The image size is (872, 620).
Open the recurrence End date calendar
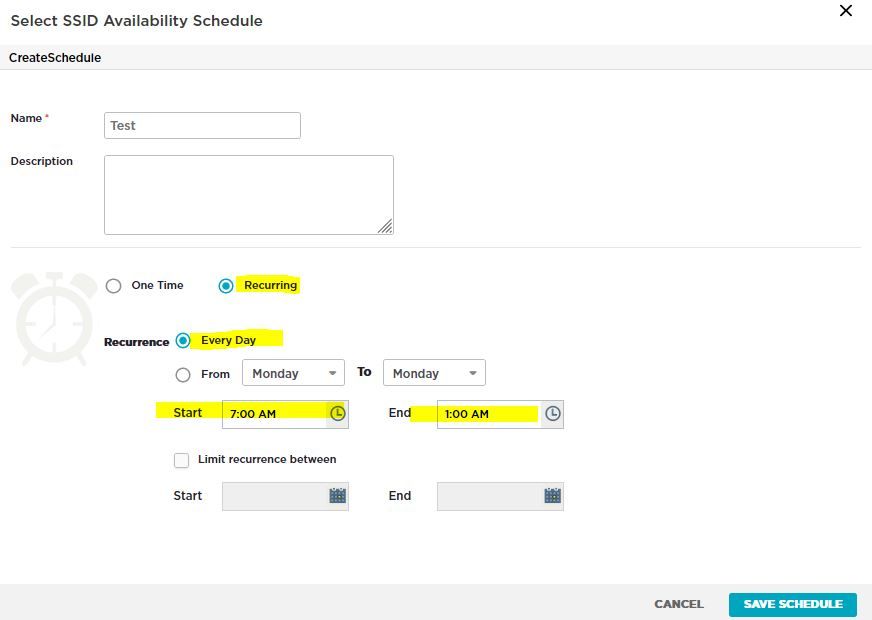click(553, 496)
